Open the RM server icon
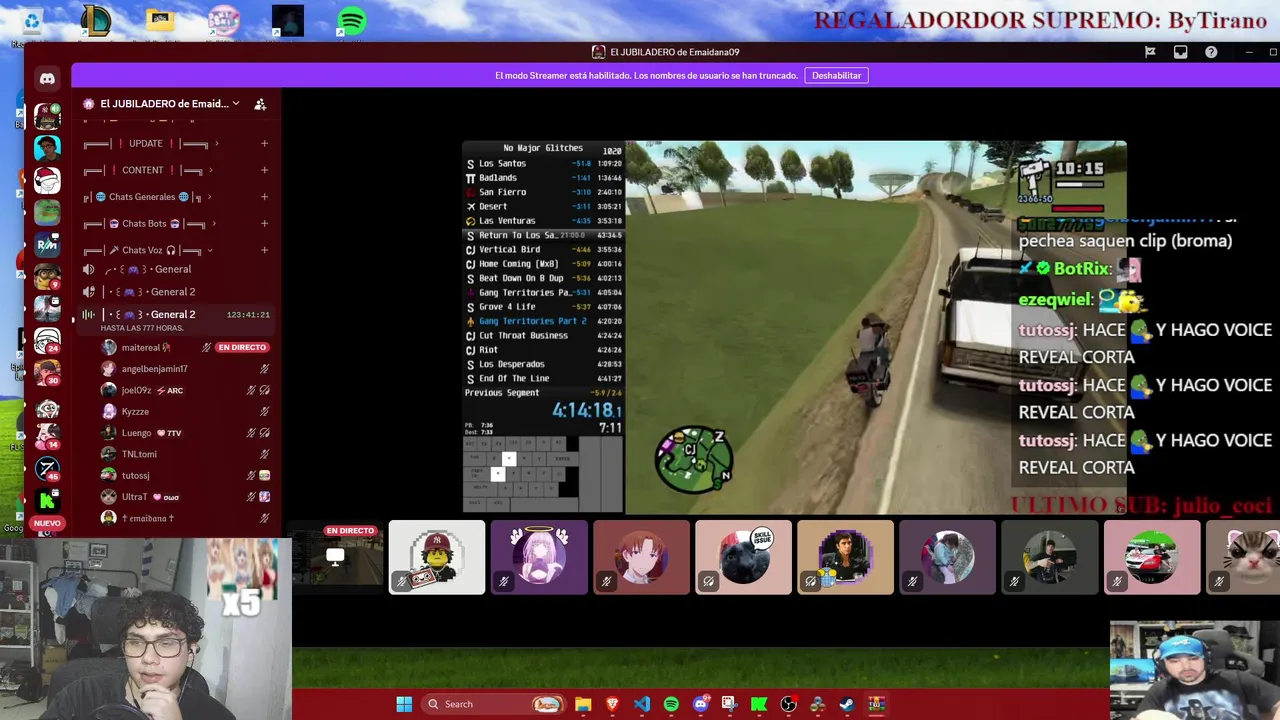The height and width of the screenshot is (720, 1280). tap(47, 244)
